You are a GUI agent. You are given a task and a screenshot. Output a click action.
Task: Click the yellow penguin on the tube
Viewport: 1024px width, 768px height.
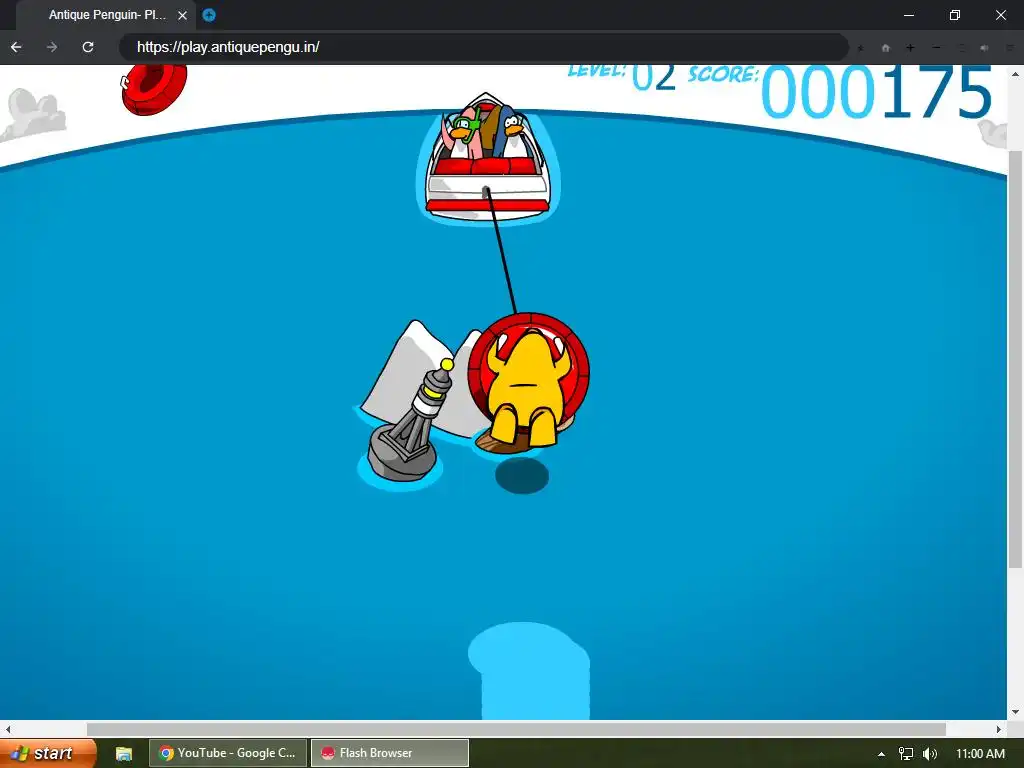click(x=528, y=389)
